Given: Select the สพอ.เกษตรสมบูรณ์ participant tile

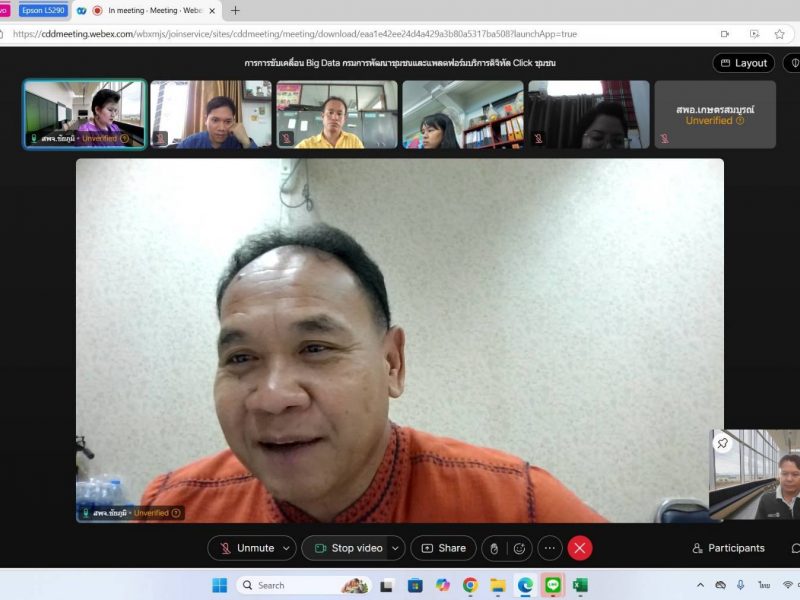Looking at the screenshot, I should pos(715,115).
